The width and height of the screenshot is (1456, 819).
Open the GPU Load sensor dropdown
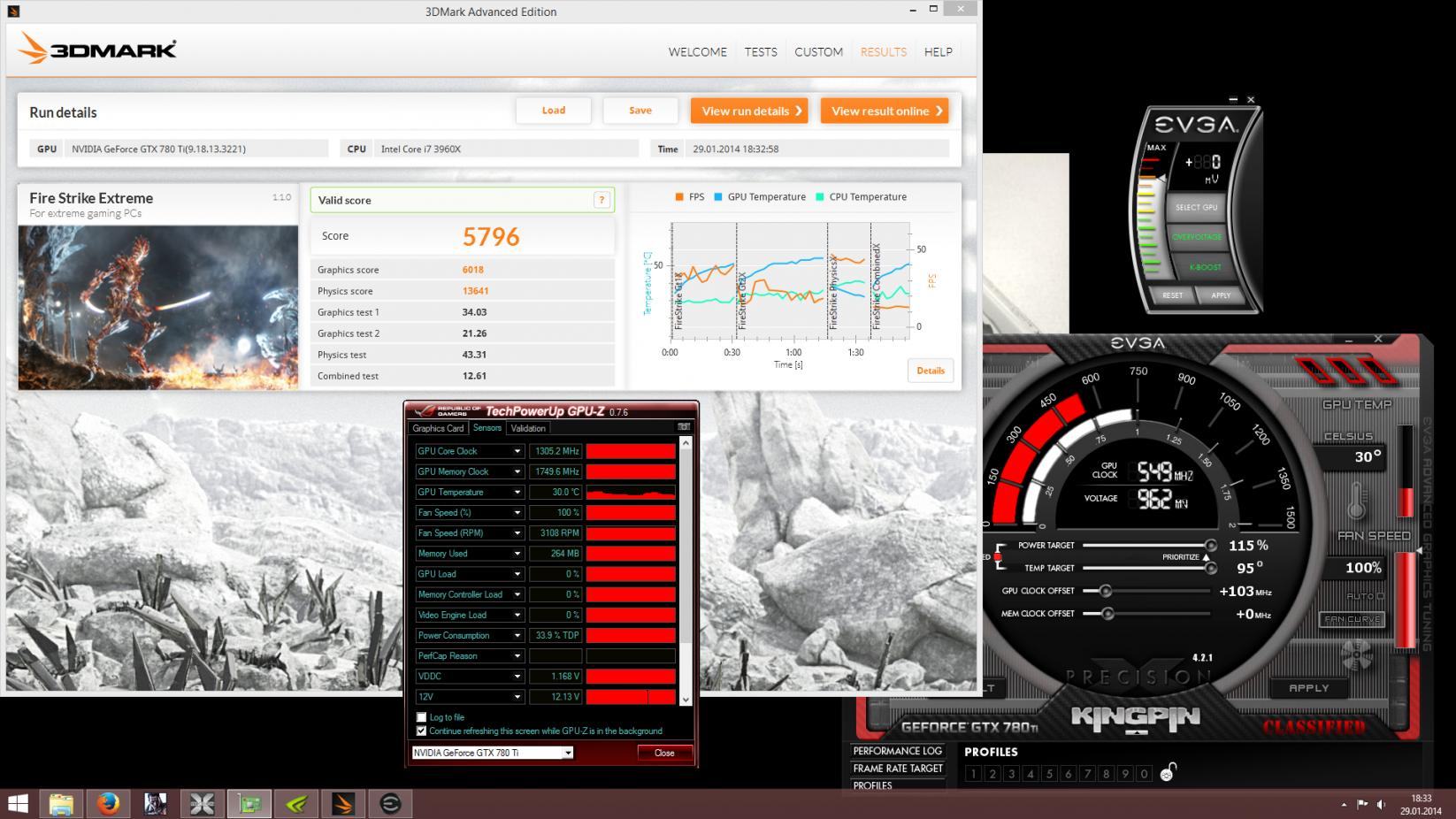click(517, 574)
